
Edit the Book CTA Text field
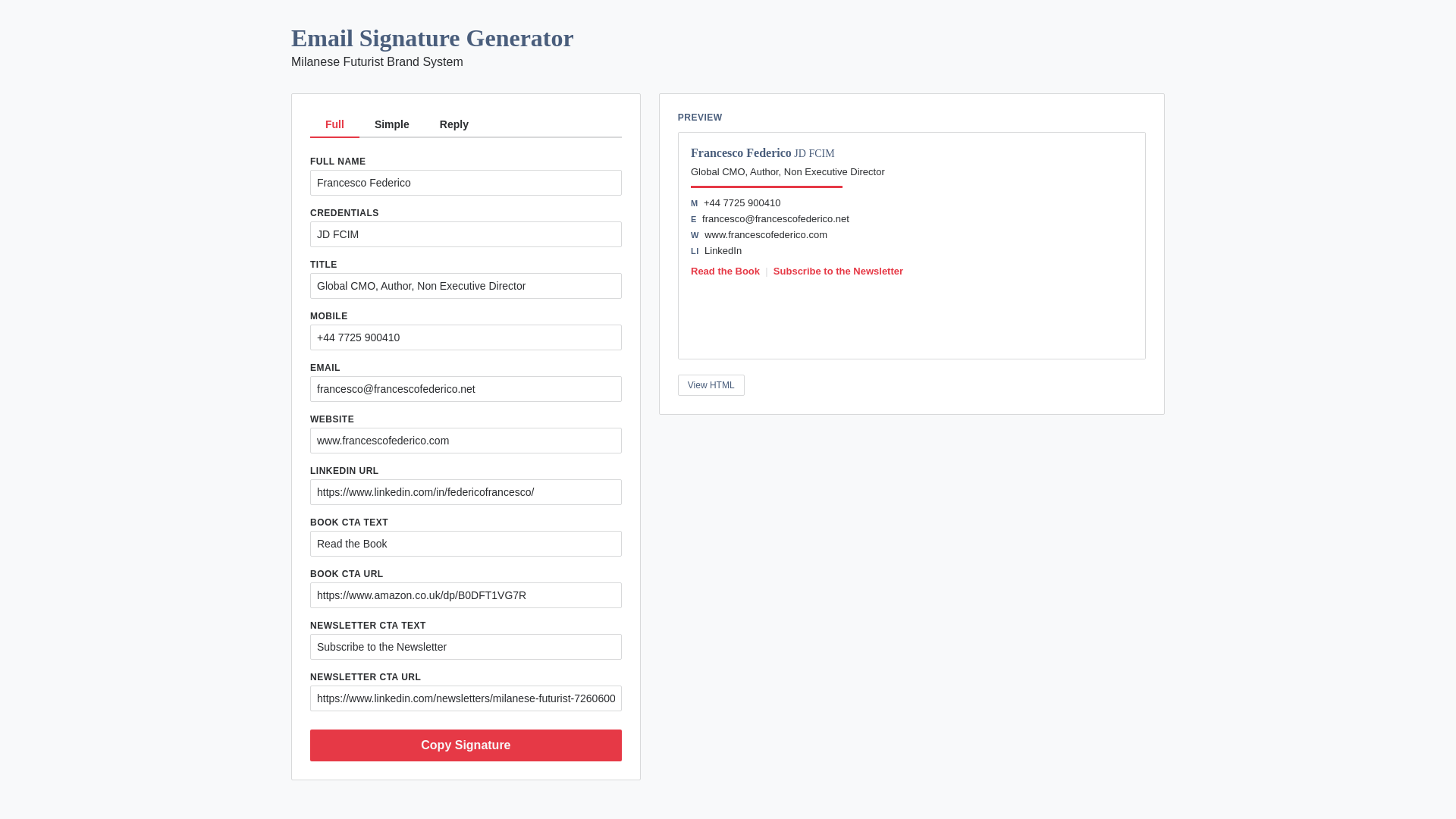pos(466,544)
